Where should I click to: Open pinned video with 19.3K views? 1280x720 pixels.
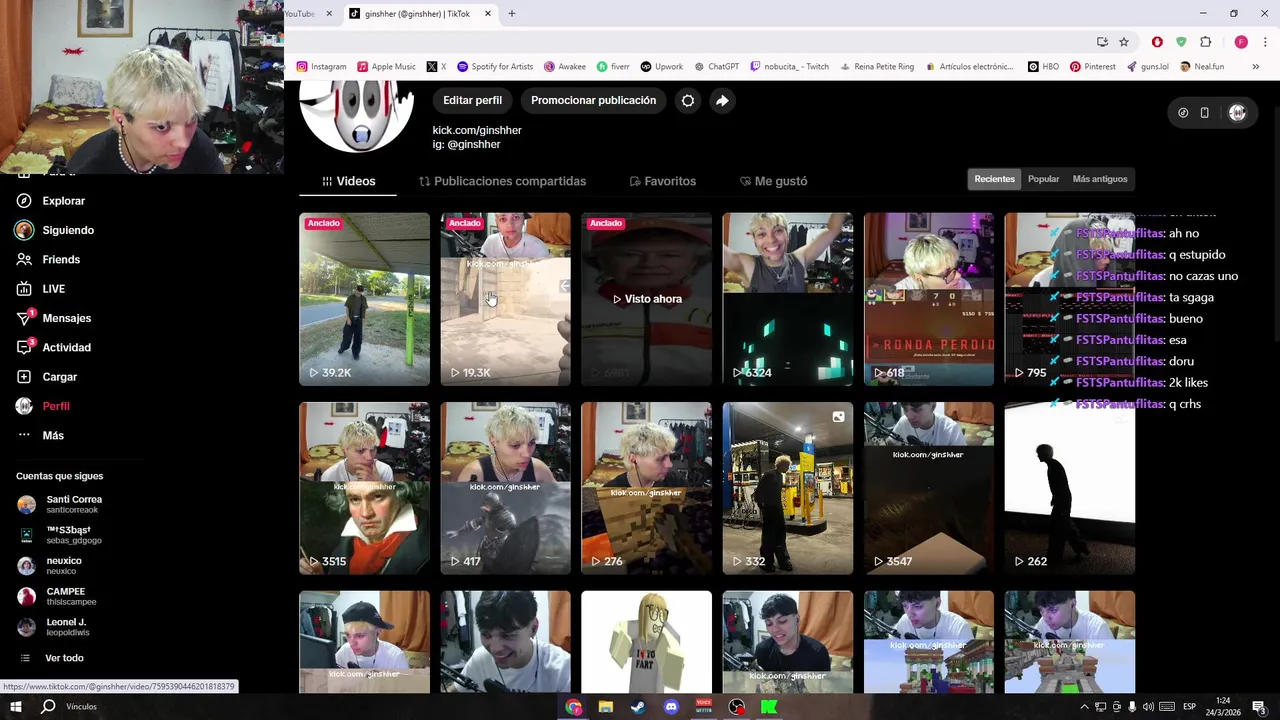(505, 299)
